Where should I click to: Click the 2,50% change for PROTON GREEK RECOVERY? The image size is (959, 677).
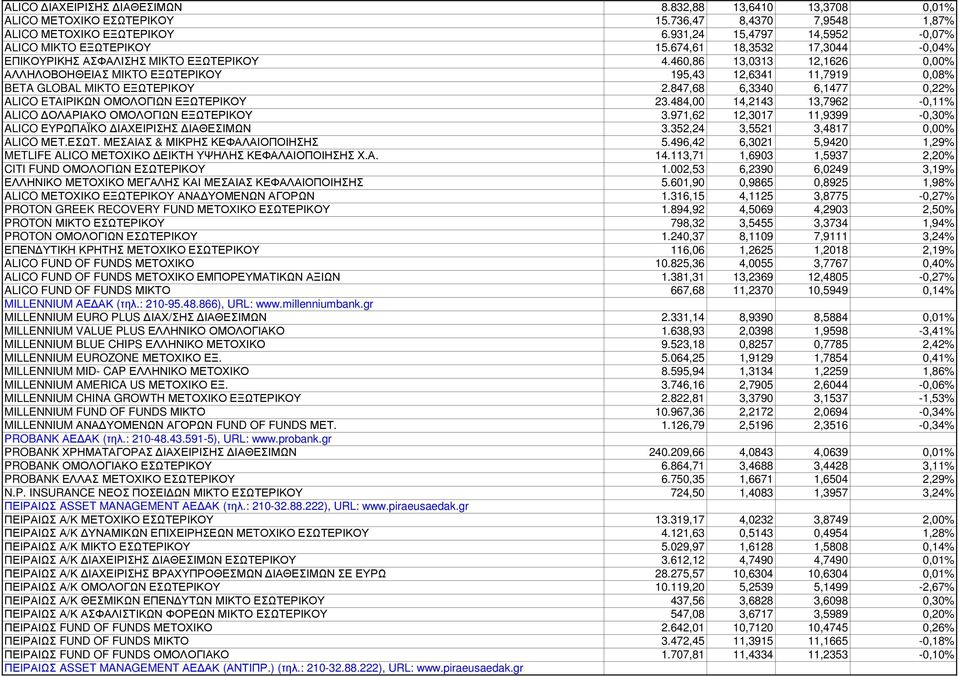[x=938, y=210]
